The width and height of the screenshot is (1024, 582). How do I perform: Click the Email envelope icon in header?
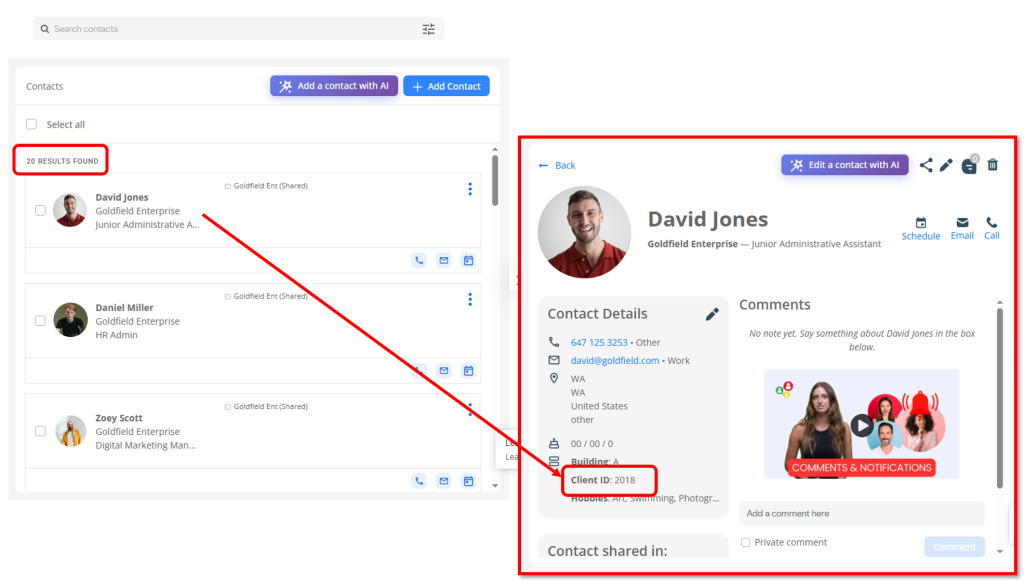[962, 223]
